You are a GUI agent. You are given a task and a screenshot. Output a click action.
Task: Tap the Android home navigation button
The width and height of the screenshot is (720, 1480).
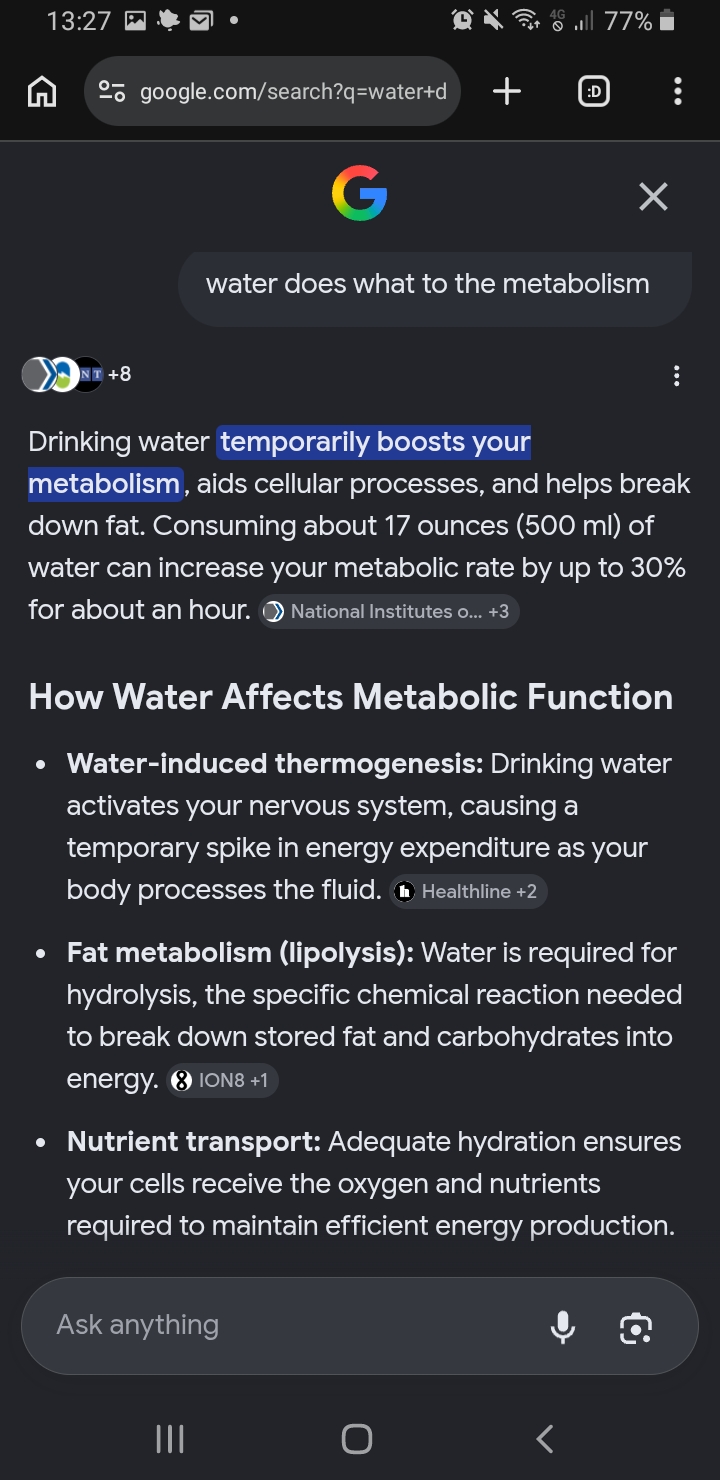(x=357, y=1439)
